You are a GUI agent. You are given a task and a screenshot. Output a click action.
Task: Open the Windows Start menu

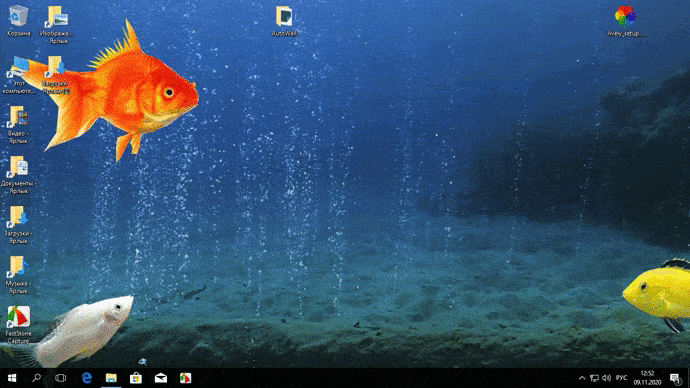click(x=12, y=378)
